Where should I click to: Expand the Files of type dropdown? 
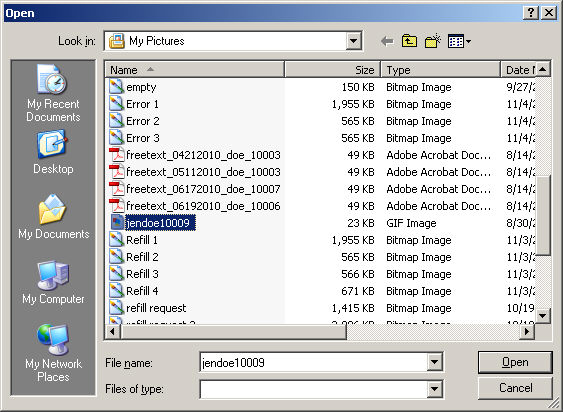[x=434, y=389]
